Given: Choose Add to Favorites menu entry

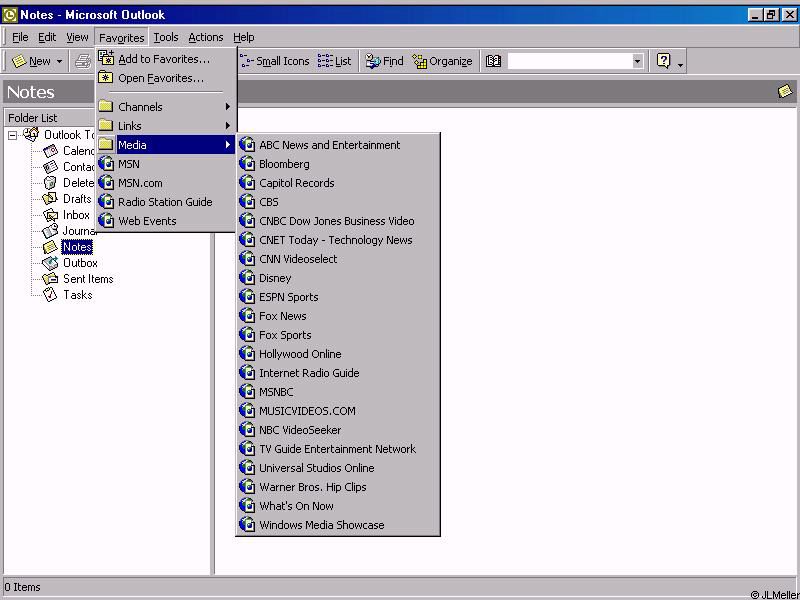Looking at the screenshot, I should point(163,59).
